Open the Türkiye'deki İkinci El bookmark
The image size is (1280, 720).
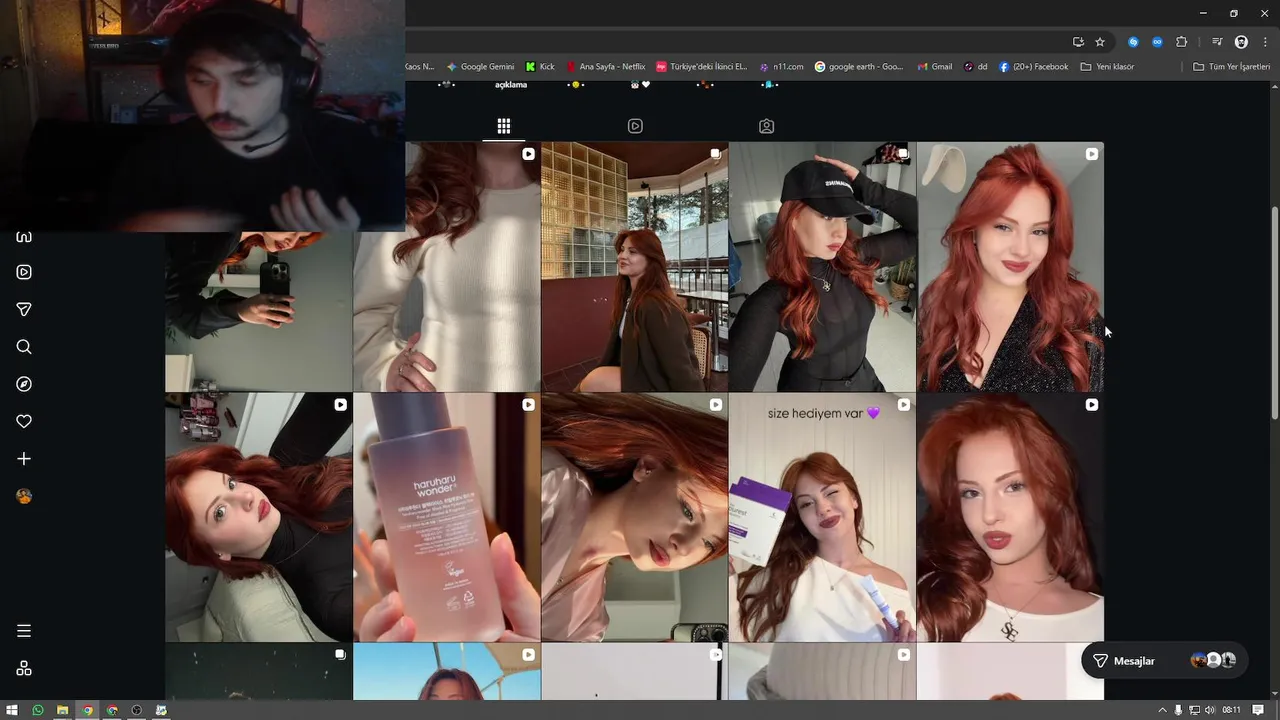(x=702, y=67)
